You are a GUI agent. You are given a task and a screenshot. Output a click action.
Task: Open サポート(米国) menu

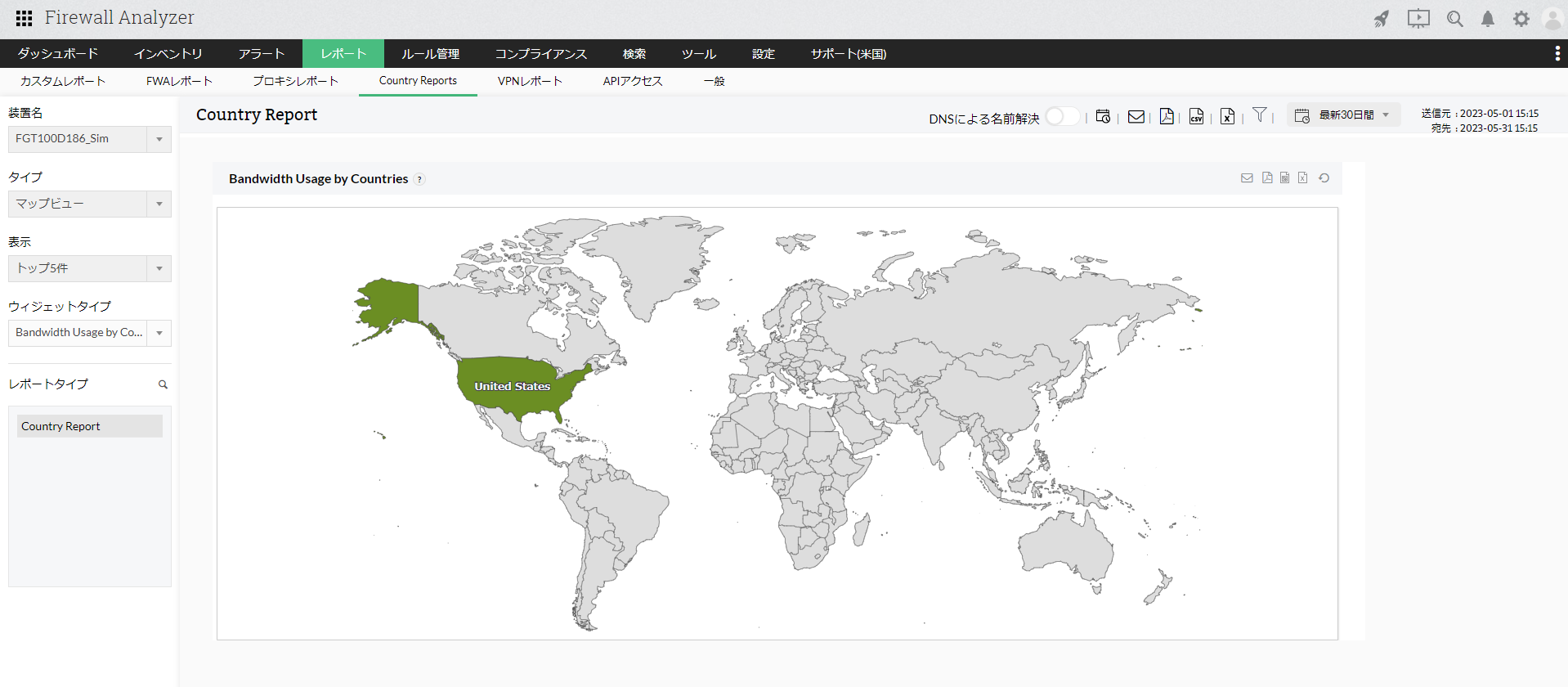849,53
